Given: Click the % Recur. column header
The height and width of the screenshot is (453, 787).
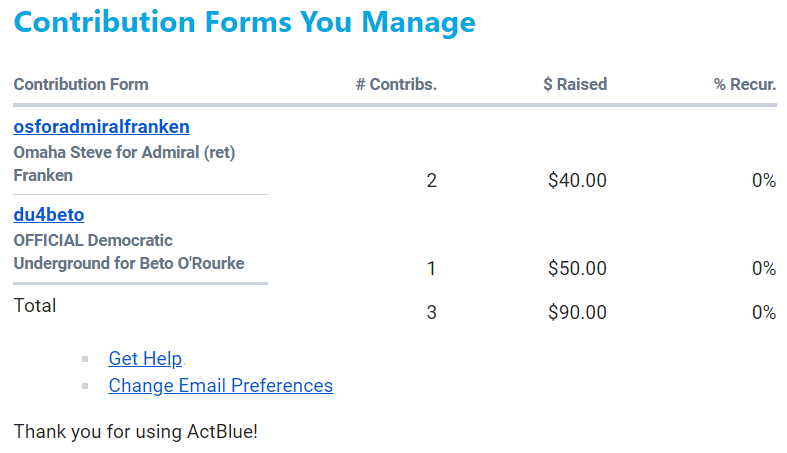Looking at the screenshot, I should pyautogui.click(x=745, y=85).
